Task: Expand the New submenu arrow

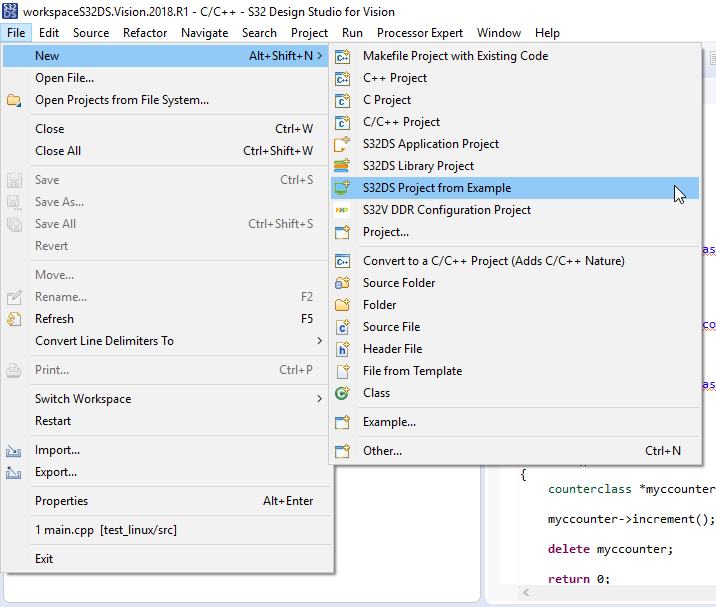Action: tap(320, 56)
